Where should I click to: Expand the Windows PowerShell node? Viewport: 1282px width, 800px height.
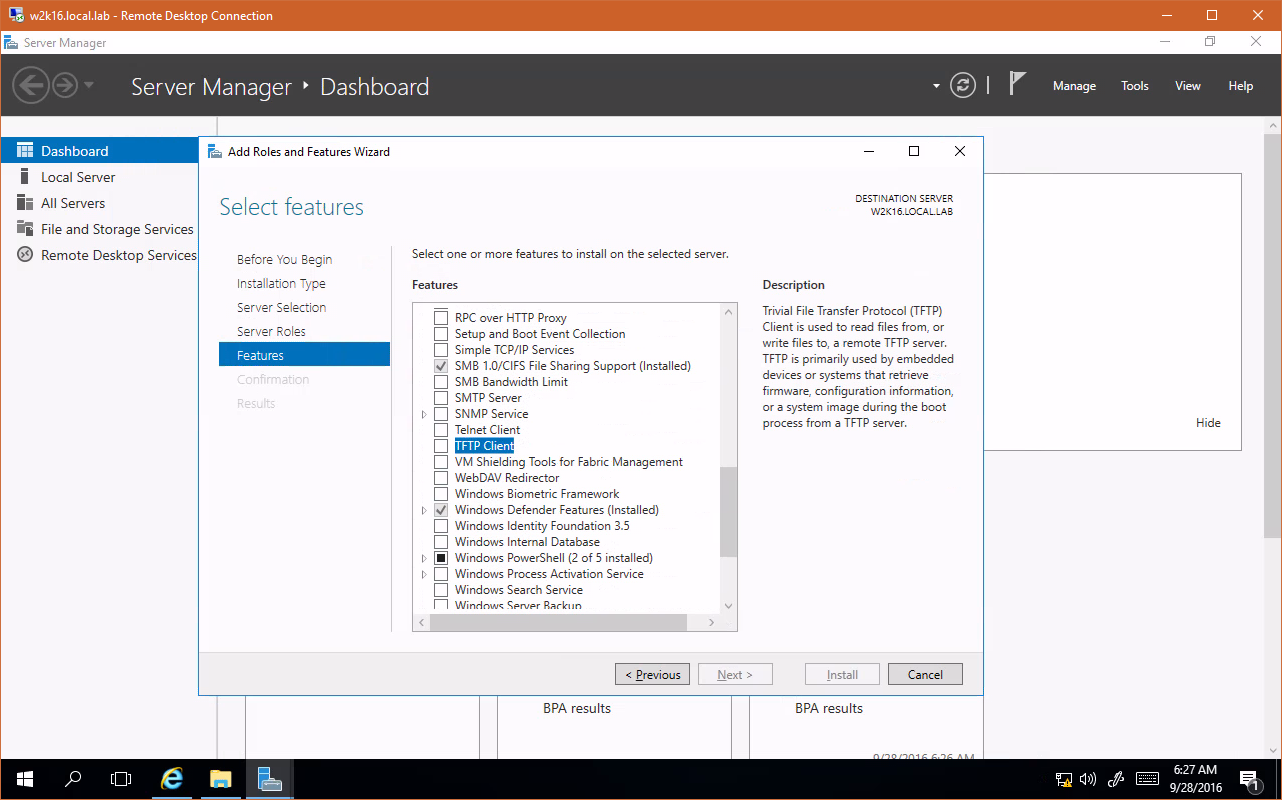[424, 558]
